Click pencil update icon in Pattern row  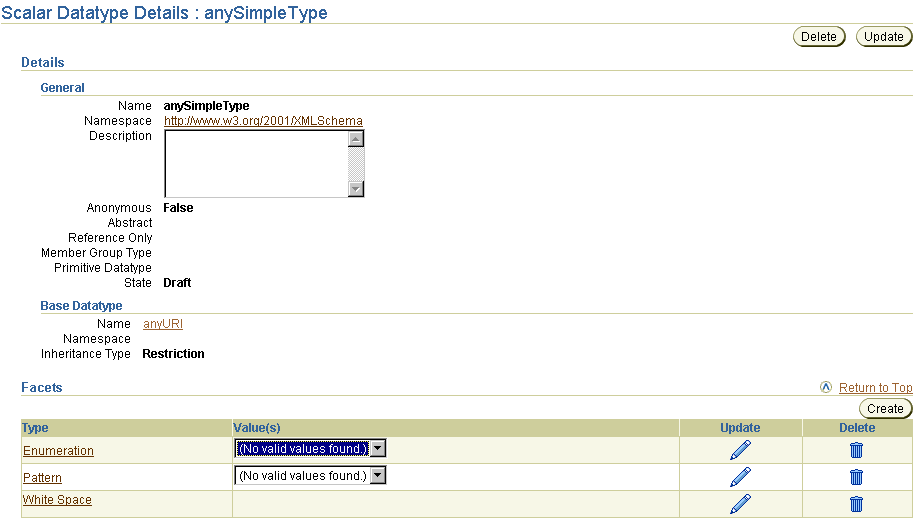tap(740, 477)
